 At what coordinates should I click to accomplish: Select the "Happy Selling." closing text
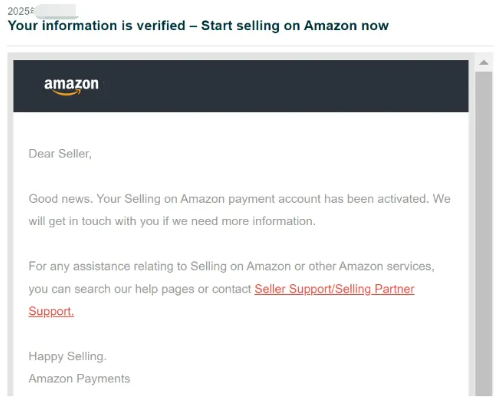click(x=67, y=356)
